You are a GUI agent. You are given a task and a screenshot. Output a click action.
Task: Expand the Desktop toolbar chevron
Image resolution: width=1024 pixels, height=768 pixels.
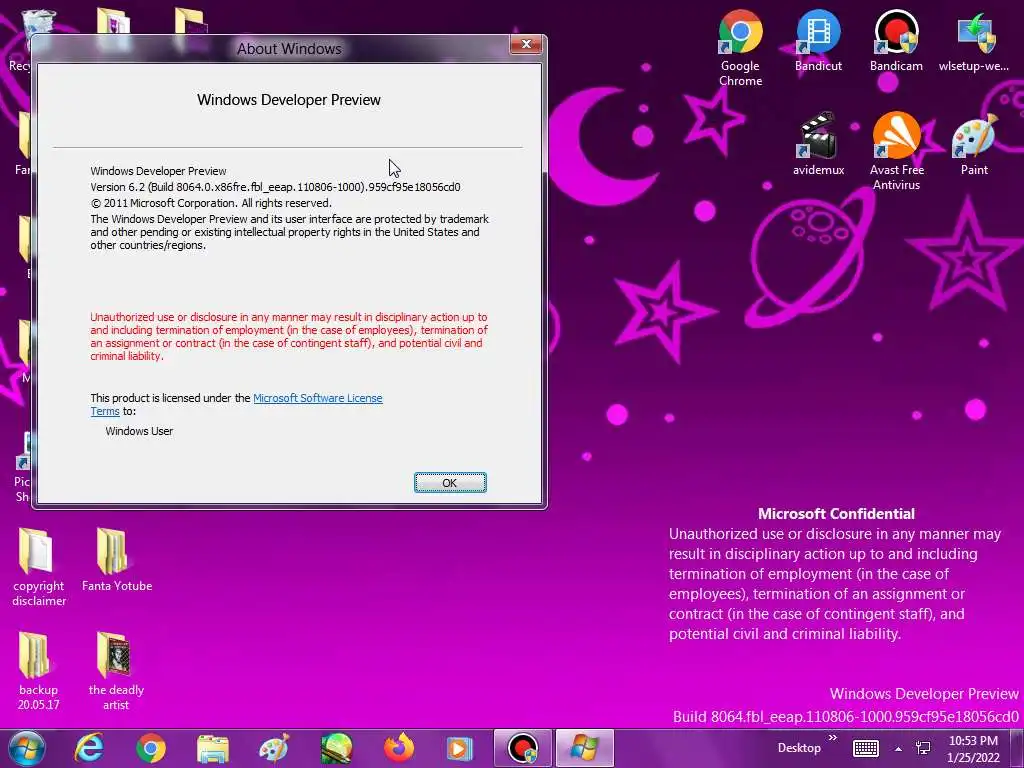833,738
